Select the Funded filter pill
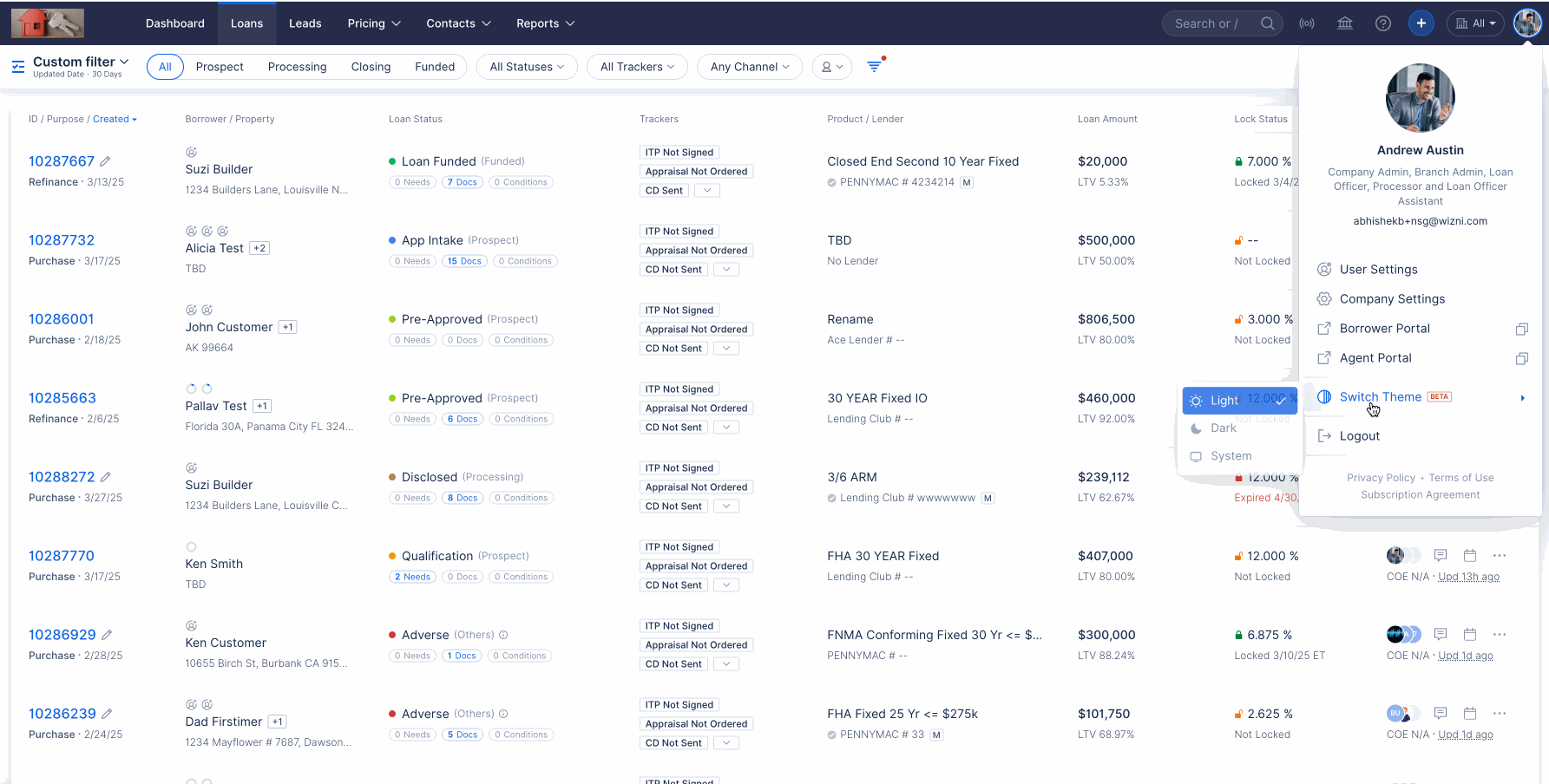The height and width of the screenshot is (784, 1549). pos(435,67)
